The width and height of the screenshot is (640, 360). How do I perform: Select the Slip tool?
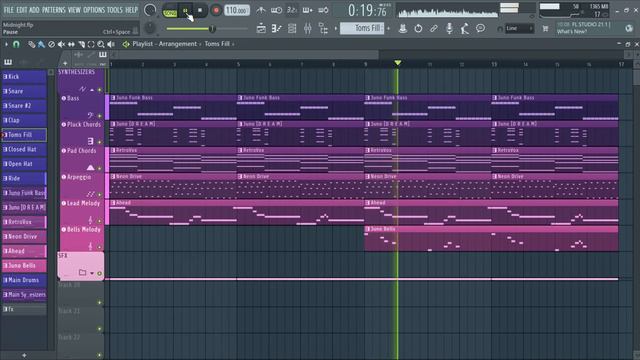[x=71, y=44]
